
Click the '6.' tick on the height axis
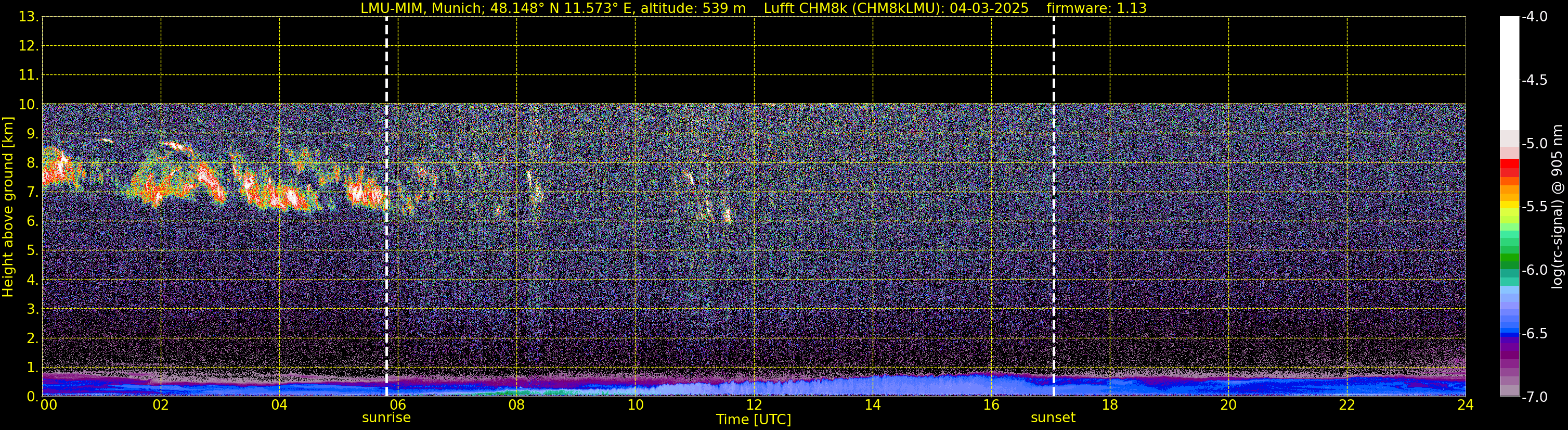coord(32,222)
